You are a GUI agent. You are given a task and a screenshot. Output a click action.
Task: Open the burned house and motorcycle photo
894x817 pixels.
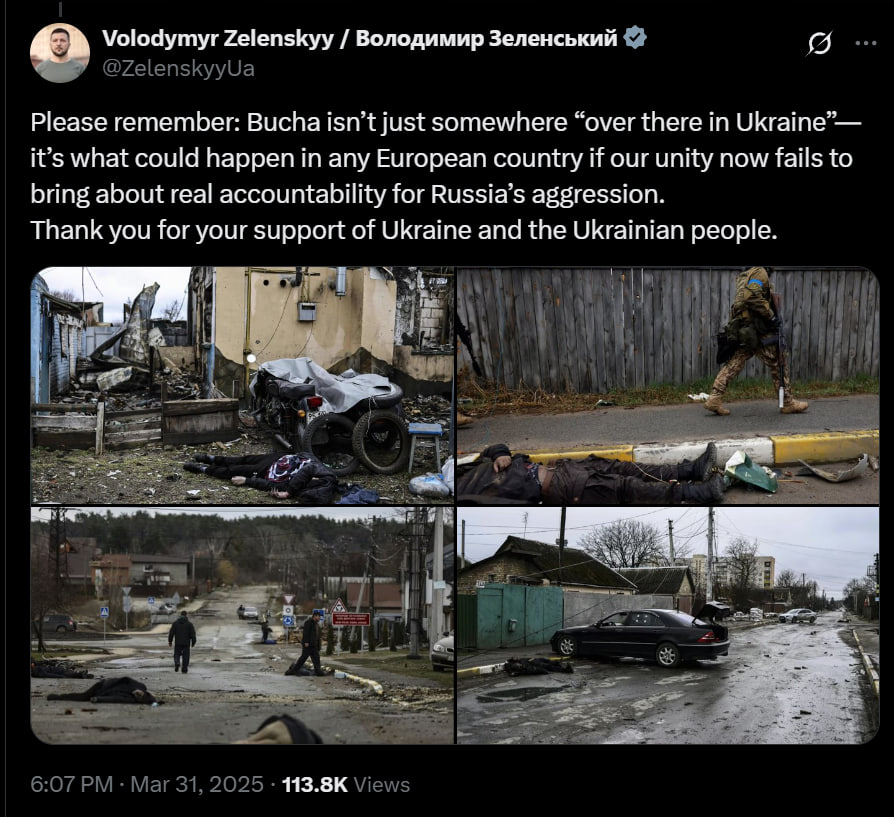[242, 385]
